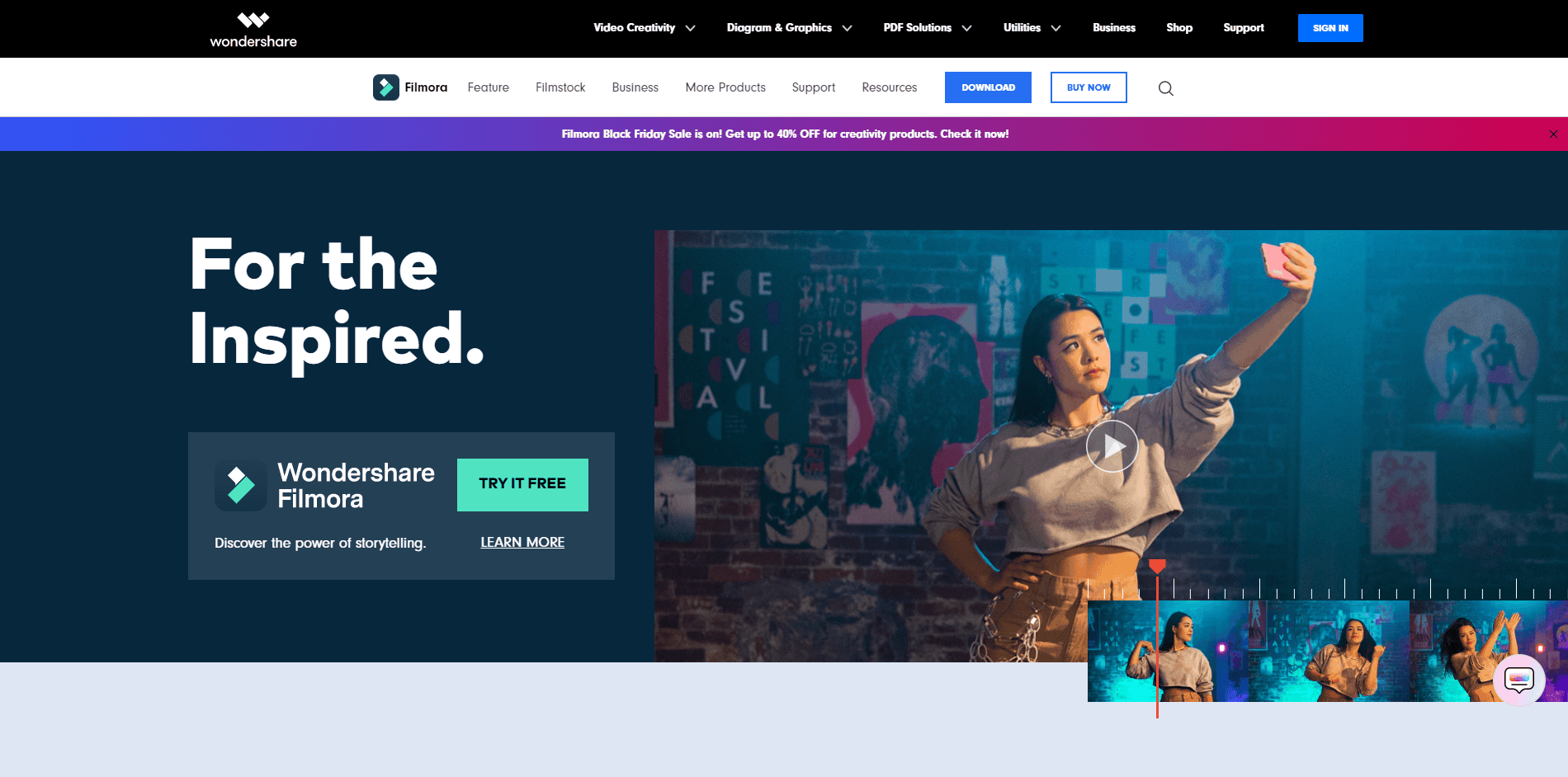The image size is (1568, 777).
Task: Click the Black Friday Sale banner text
Action: [785, 134]
